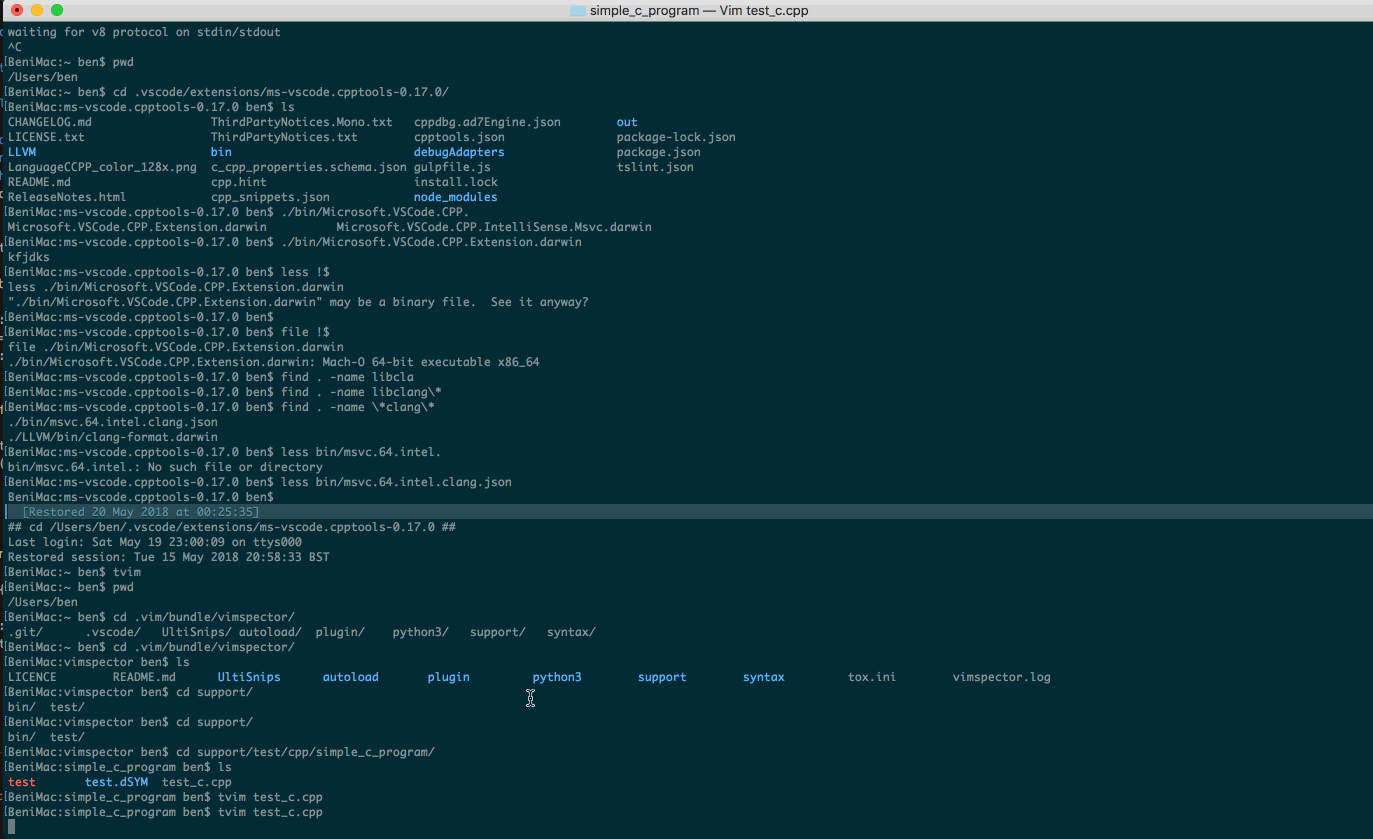1373x839 pixels.
Task: Click the red 'test' executable name
Action: (x=22, y=782)
